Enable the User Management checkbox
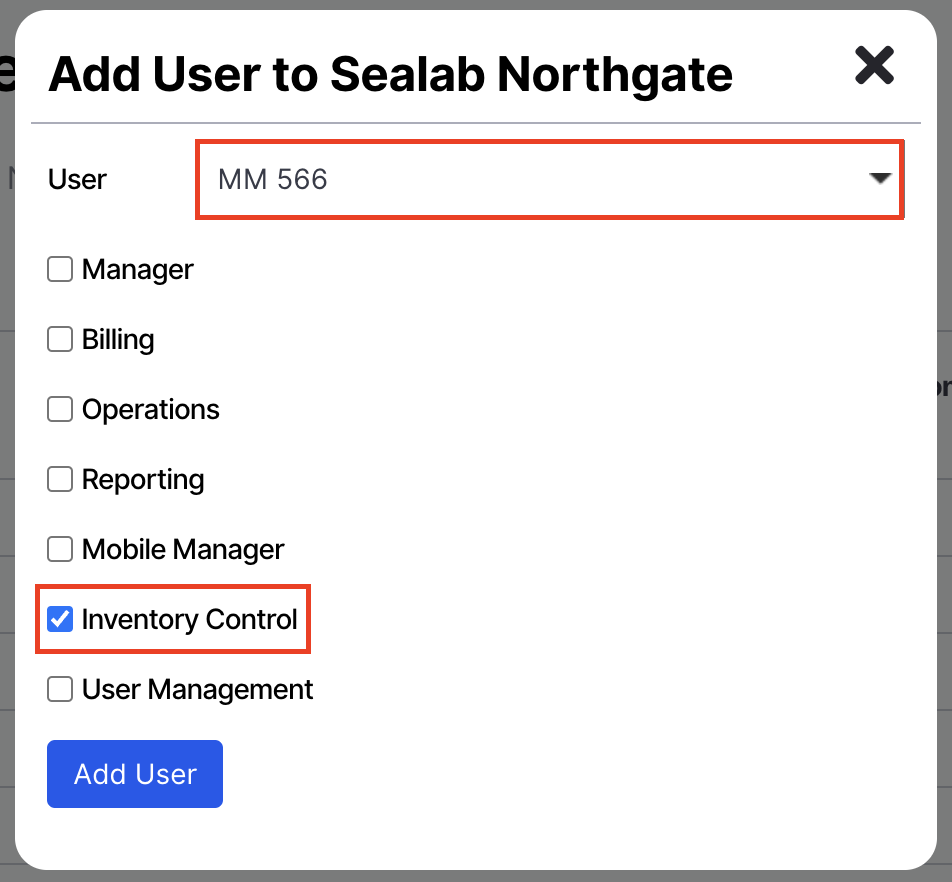The image size is (952, 882). (60, 689)
